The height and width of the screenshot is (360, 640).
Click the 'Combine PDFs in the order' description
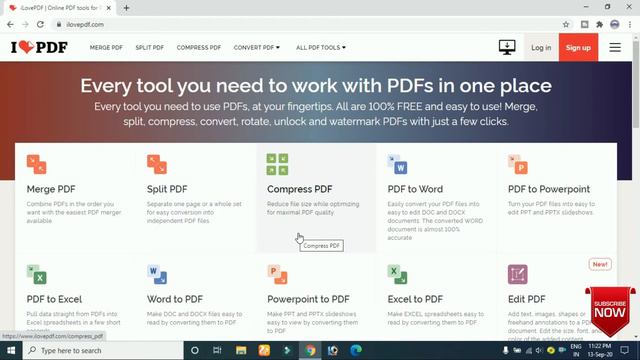tap(74, 212)
